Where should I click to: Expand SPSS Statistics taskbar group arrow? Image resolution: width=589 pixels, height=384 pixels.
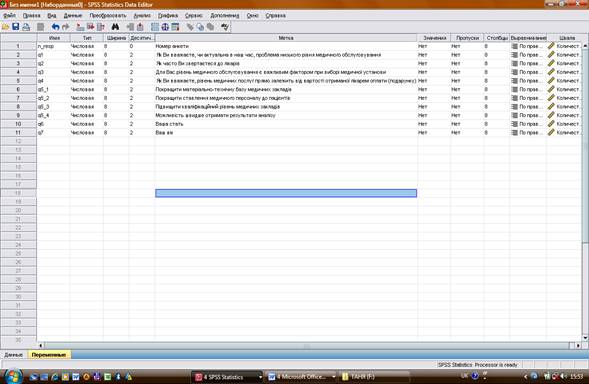coord(260,376)
